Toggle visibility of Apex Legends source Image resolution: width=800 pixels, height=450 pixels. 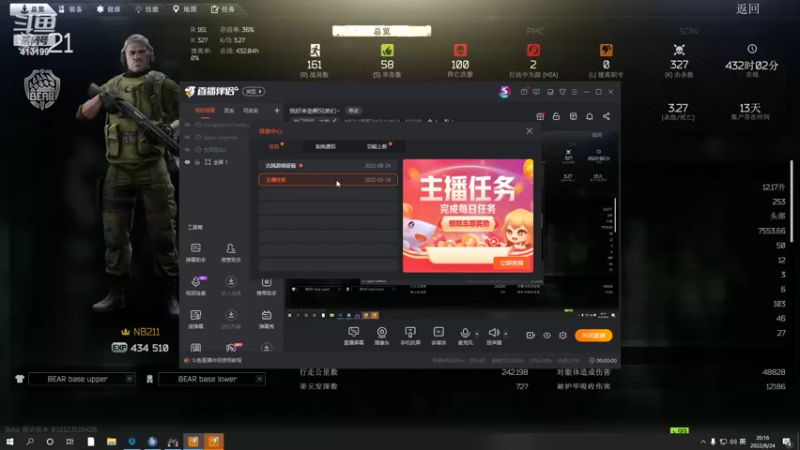coord(187,137)
